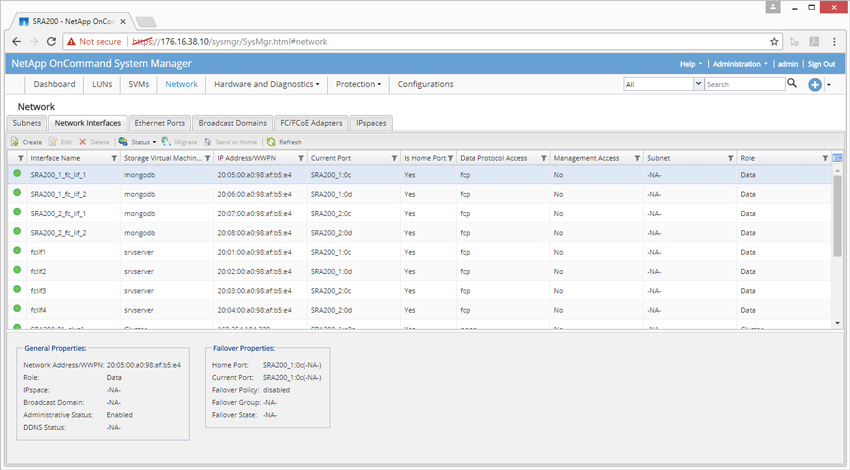Open the Network menu item
The width and height of the screenshot is (850, 470).
tap(182, 84)
